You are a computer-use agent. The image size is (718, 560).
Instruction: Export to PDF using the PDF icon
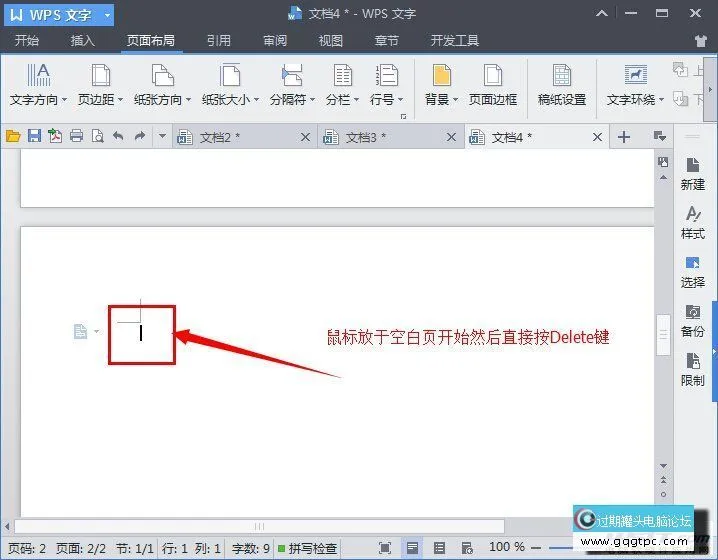55,136
